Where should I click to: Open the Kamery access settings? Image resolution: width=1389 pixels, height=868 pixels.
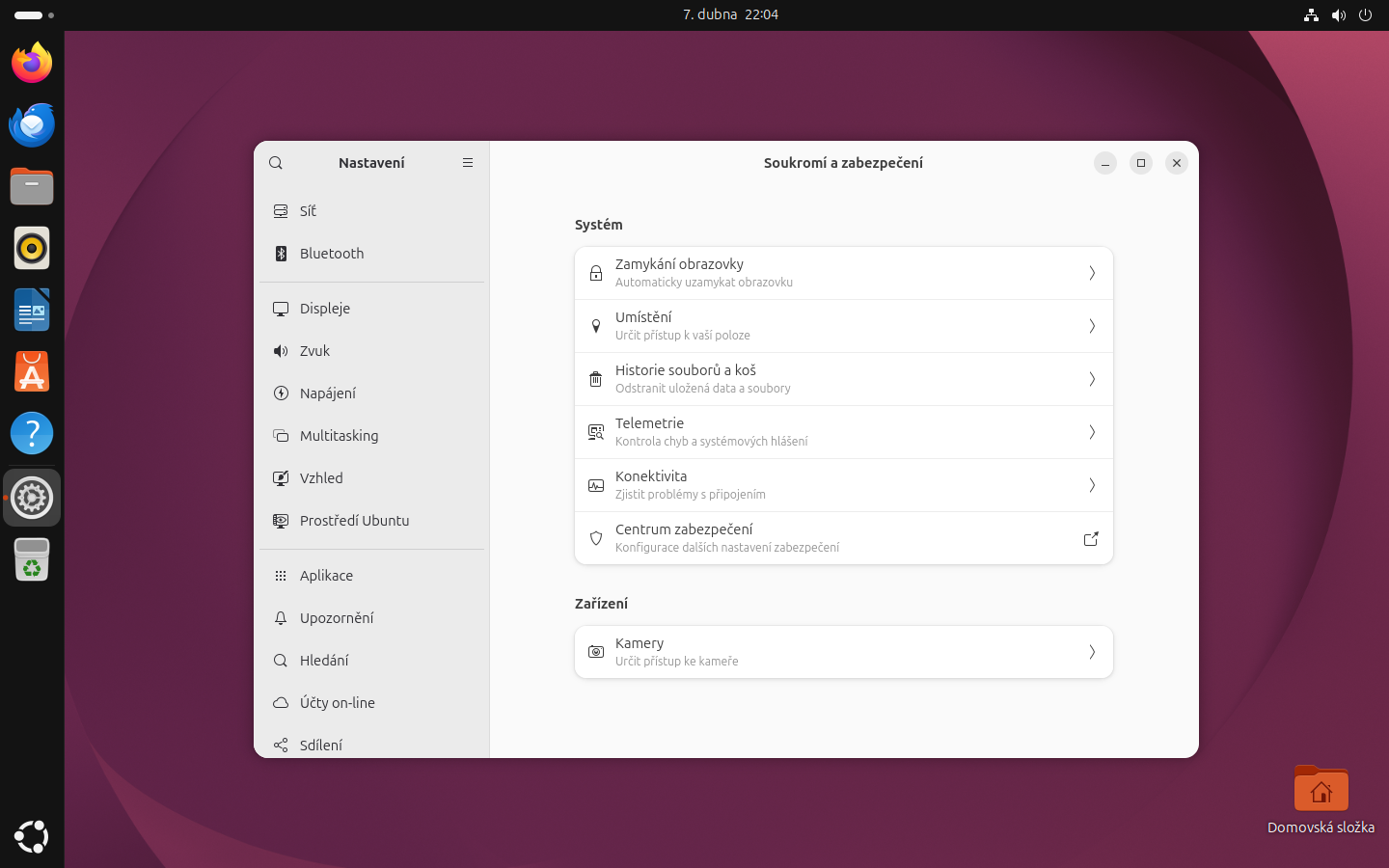click(x=843, y=652)
